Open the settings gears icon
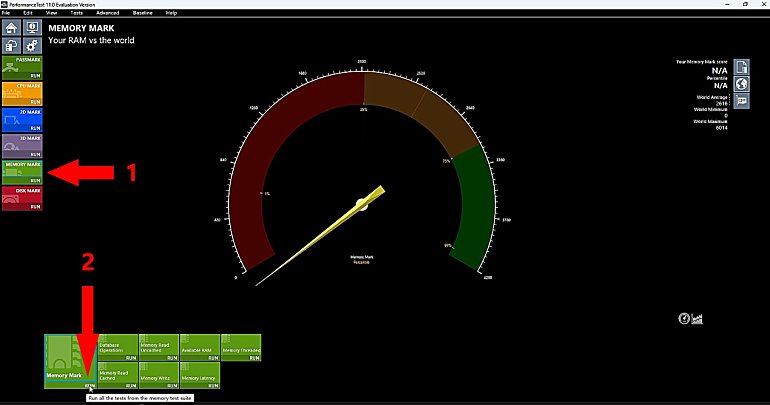The image size is (770, 405). point(32,46)
